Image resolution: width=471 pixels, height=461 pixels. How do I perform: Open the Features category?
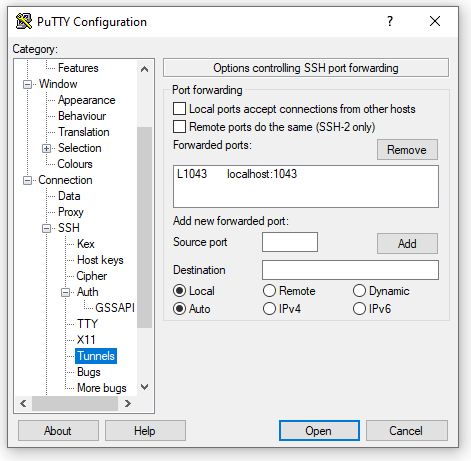click(78, 68)
